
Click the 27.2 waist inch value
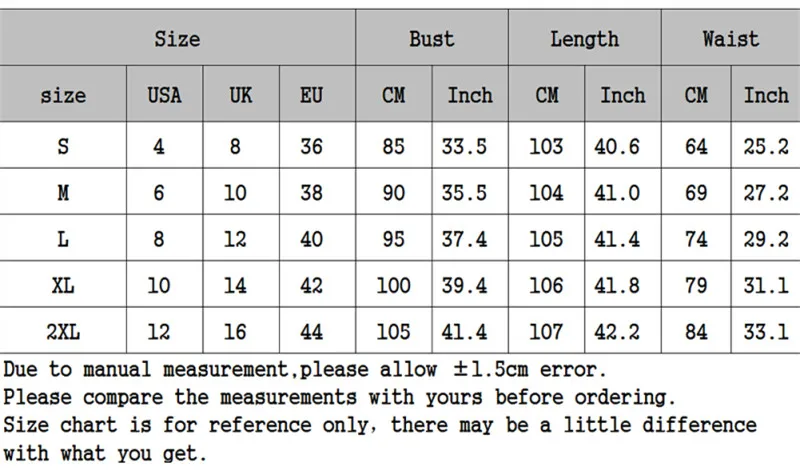tap(765, 193)
